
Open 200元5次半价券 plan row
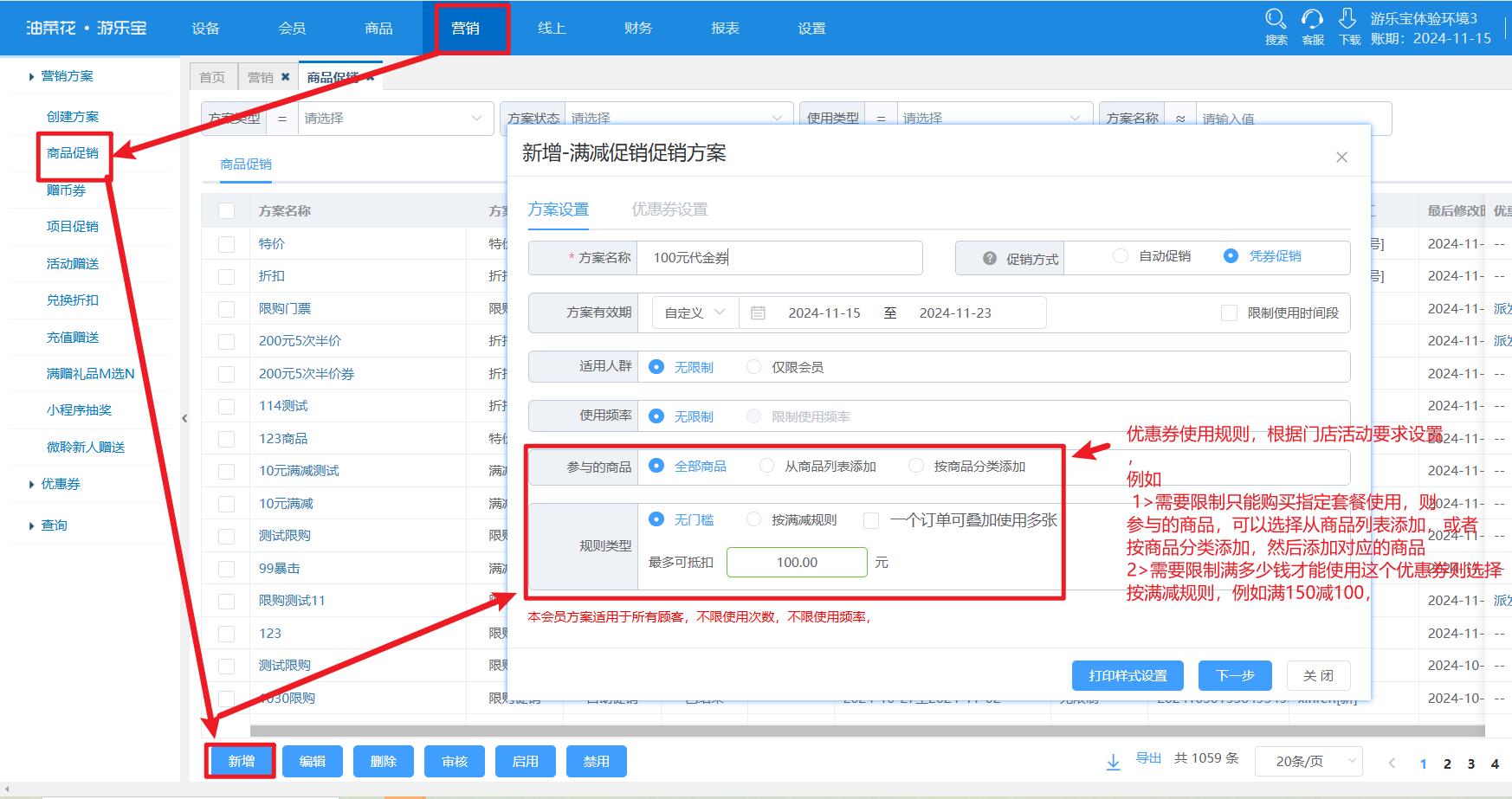[x=307, y=374]
